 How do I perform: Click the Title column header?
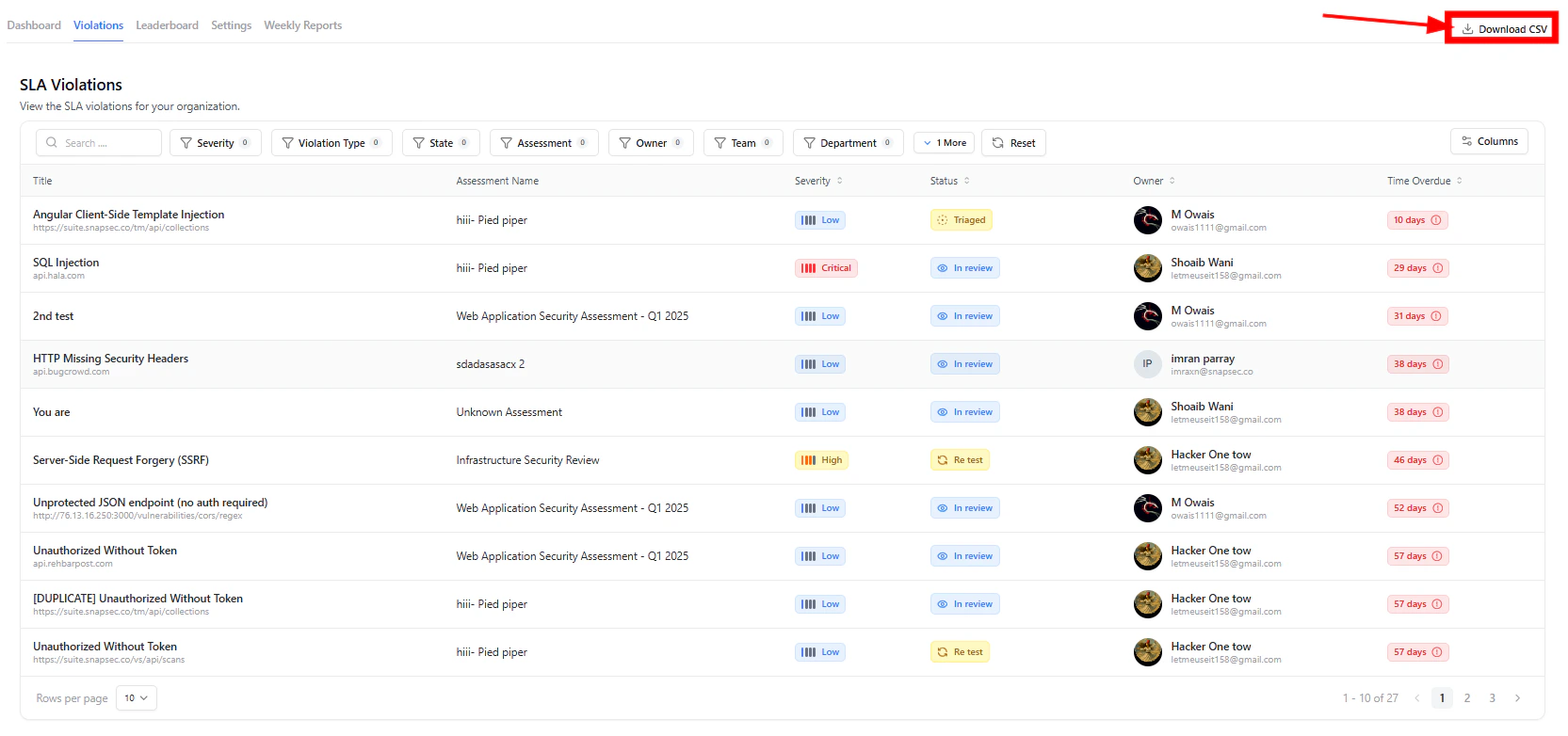(42, 181)
